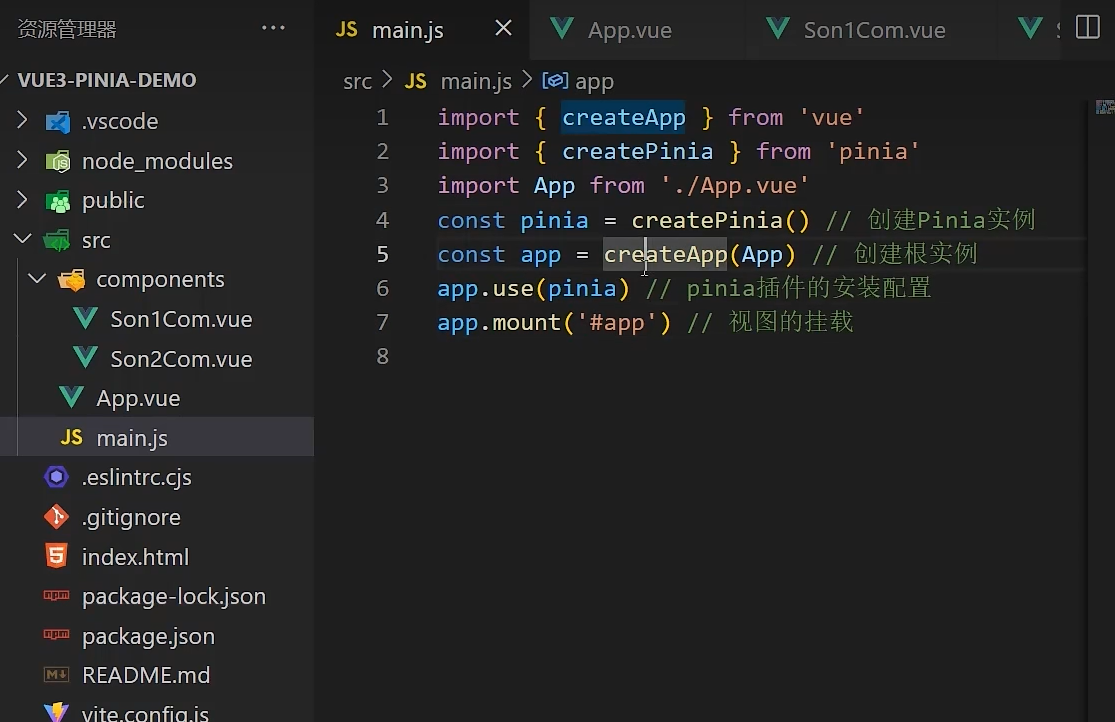1115x722 pixels.
Task: Click the HTML icon beside index.html
Action: coord(56,557)
